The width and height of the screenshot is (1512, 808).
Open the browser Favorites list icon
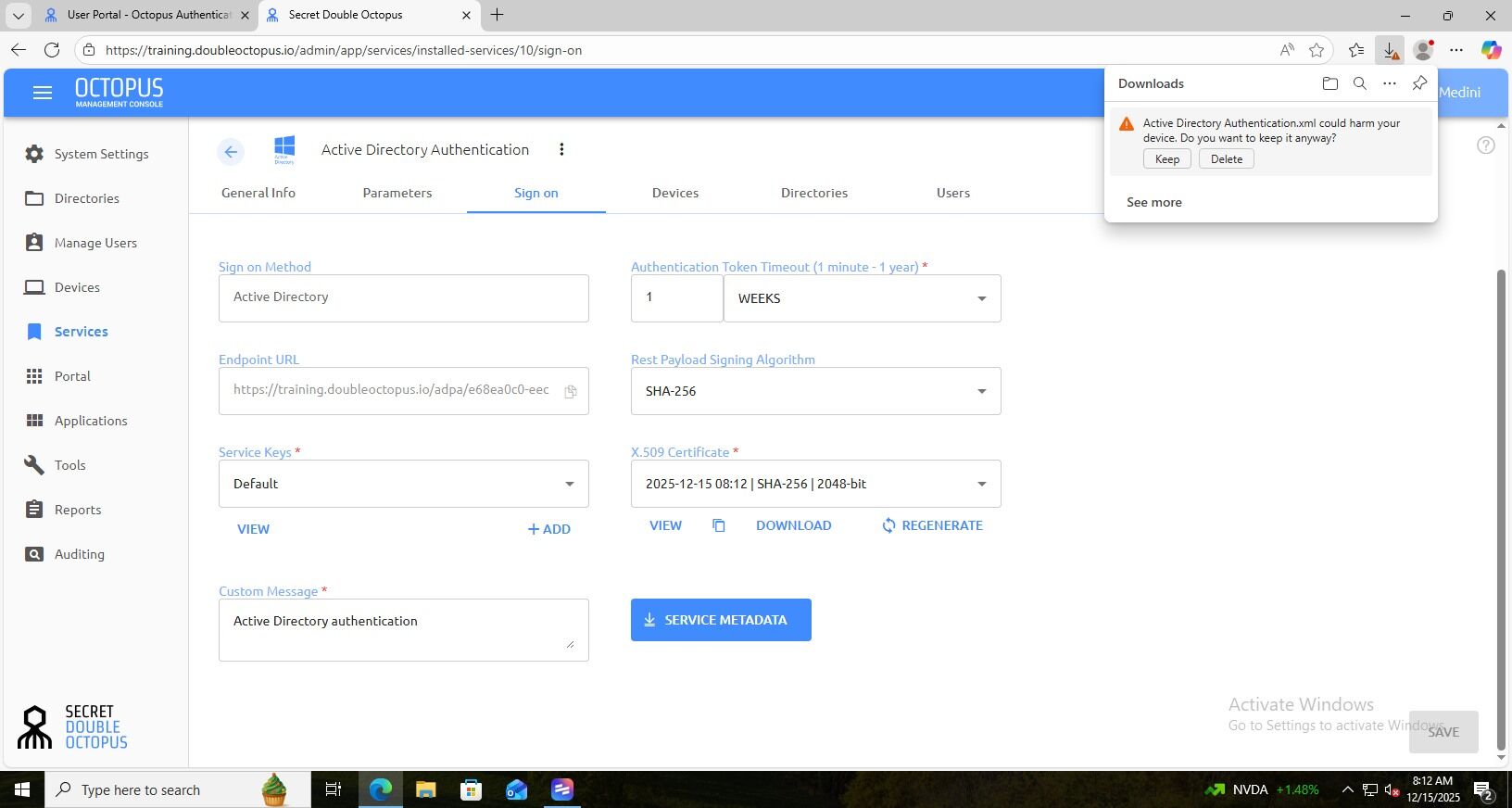click(1356, 50)
